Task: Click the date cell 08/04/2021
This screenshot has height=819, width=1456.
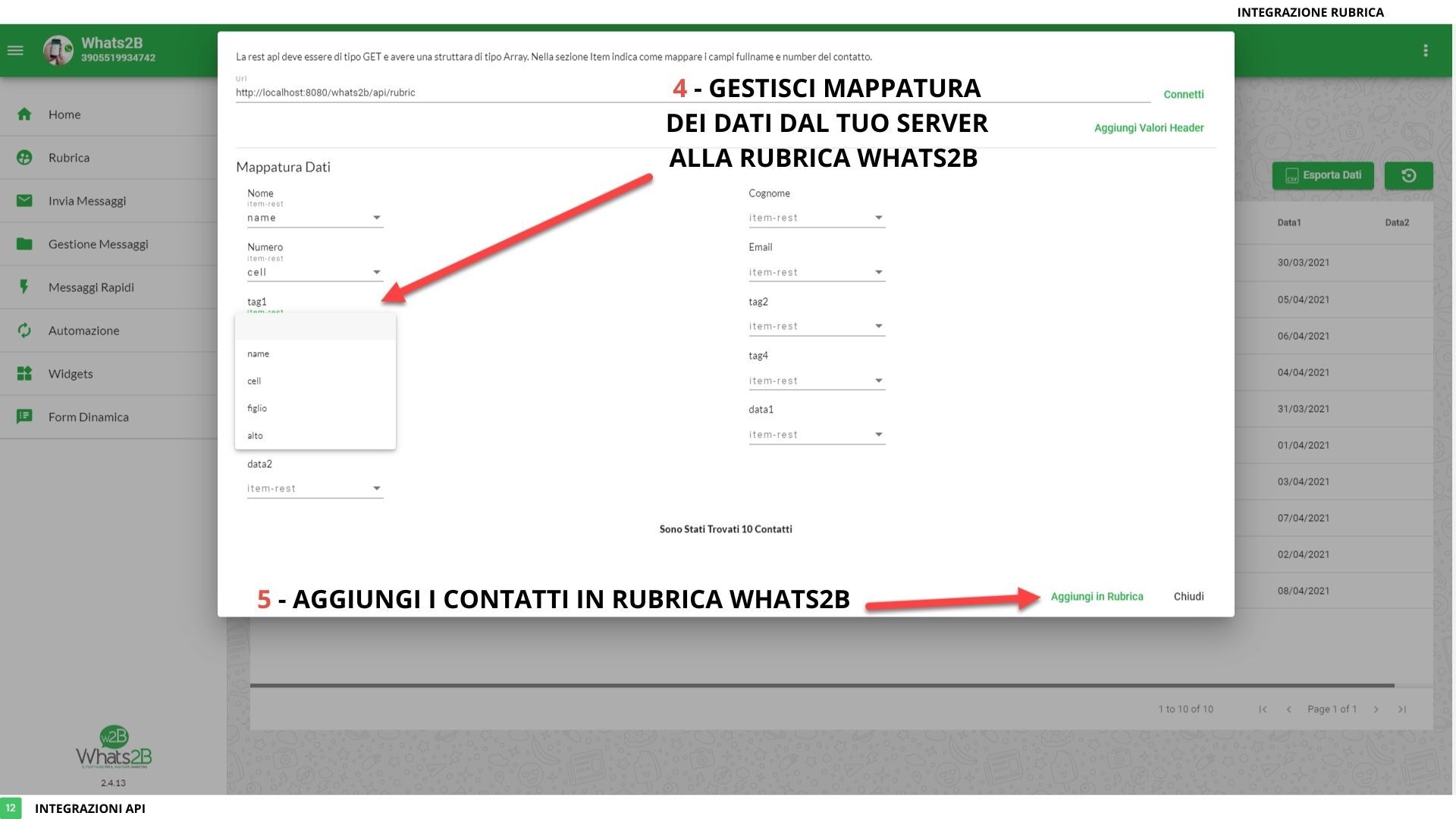Action: coord(1304,591)
